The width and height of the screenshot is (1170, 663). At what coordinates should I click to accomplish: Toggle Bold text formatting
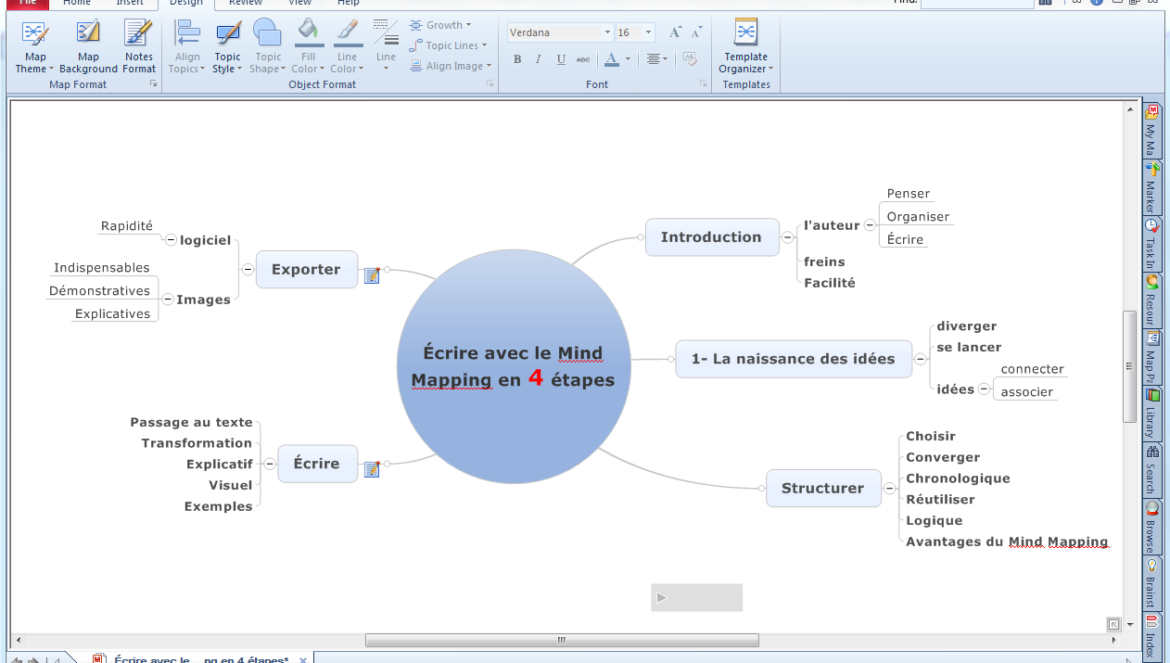coord(517,60)
